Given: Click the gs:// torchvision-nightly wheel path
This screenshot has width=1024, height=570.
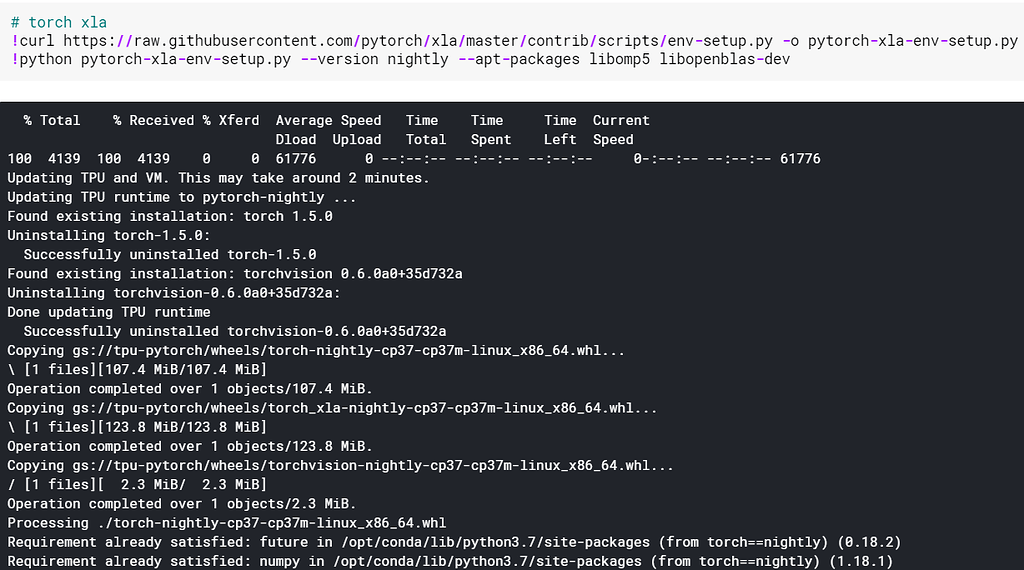Looking at the screenshot, I should [380, 466].
